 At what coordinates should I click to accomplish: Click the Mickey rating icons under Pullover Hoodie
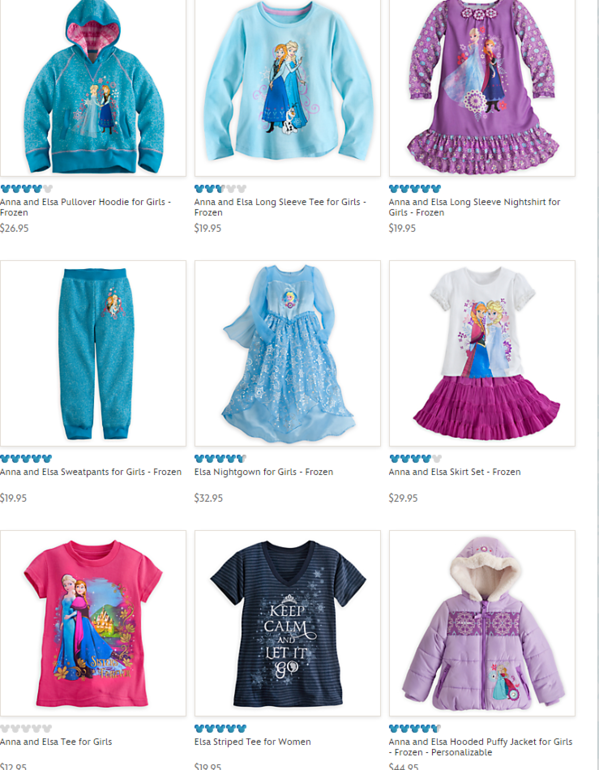27,189
